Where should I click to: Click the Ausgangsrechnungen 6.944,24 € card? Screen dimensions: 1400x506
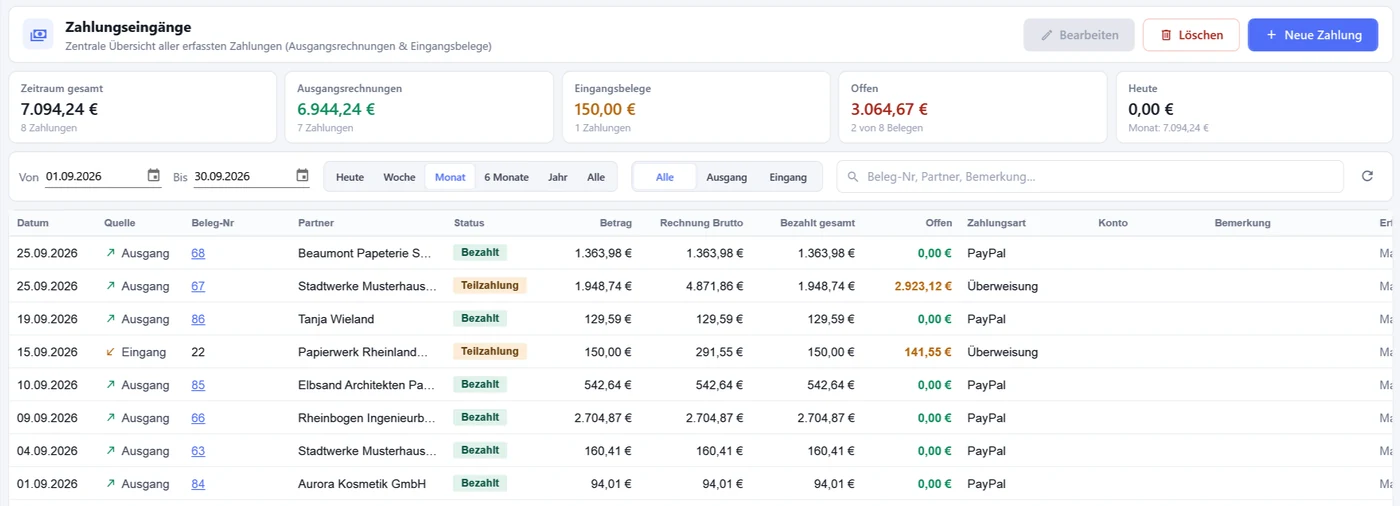click(418, 107)
